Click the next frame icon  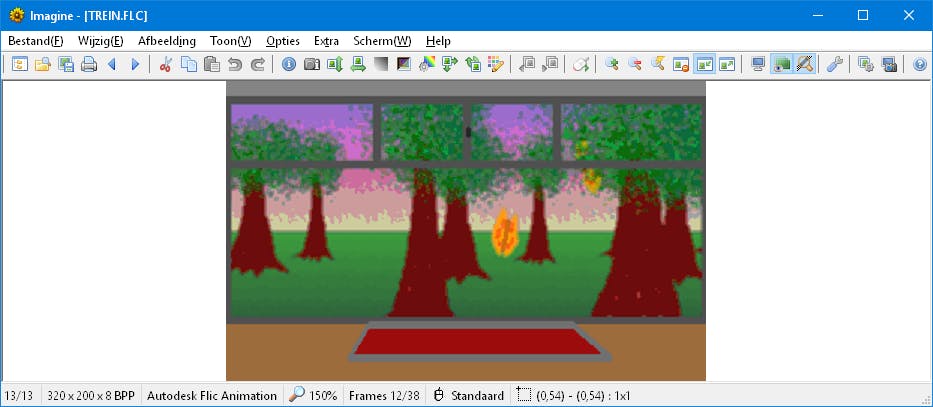point(550,64)
